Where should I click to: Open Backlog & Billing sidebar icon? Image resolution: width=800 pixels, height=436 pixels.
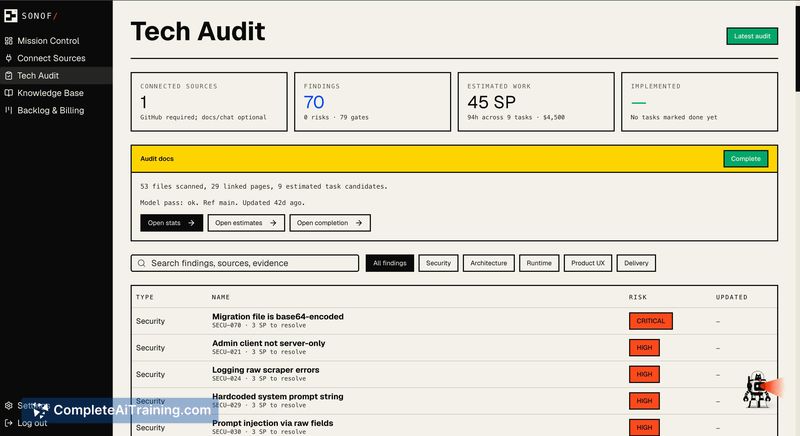pyautogui.click(x=9, y=110)
